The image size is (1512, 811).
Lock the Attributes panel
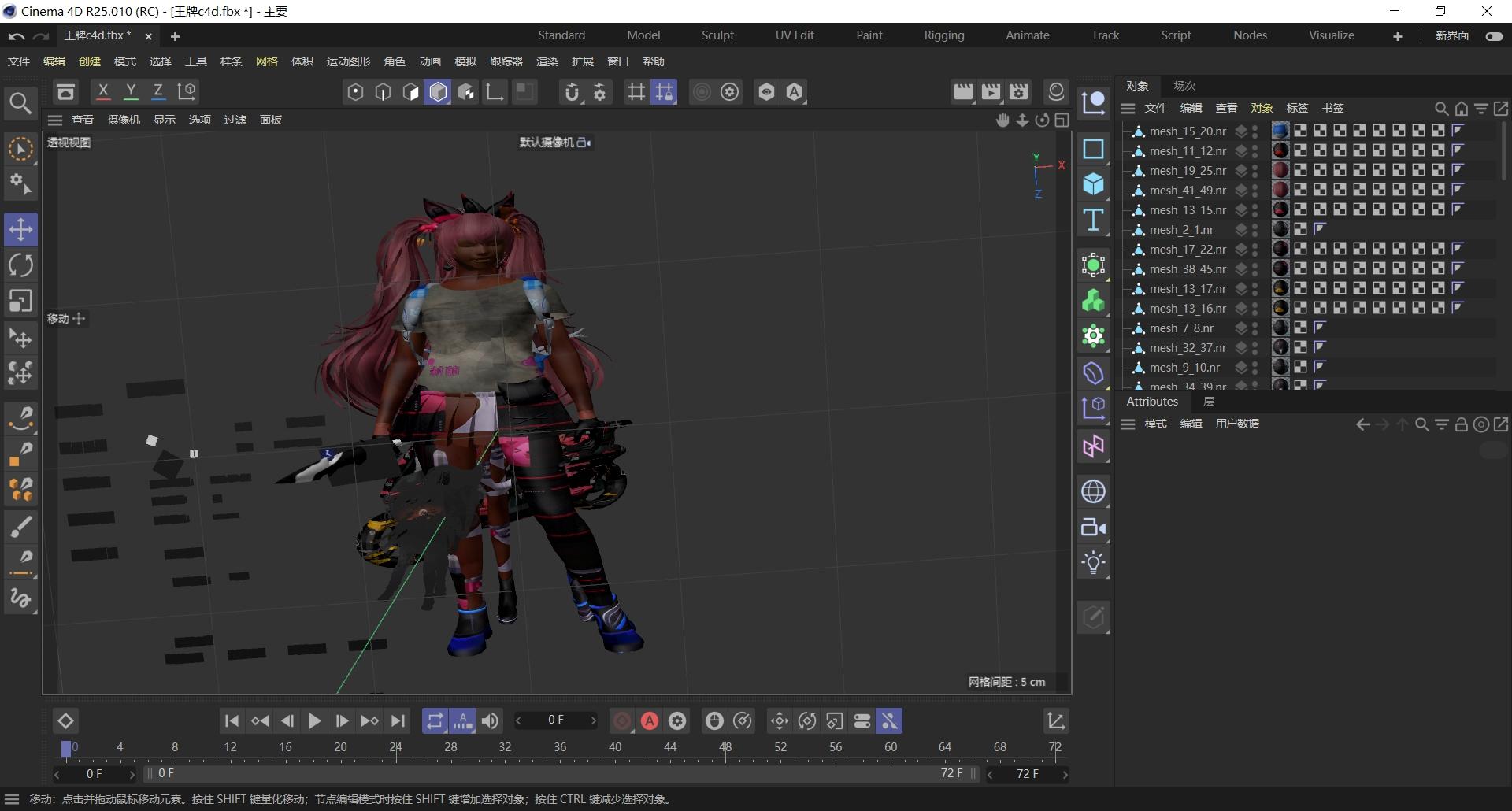[x=1461, y=424]
